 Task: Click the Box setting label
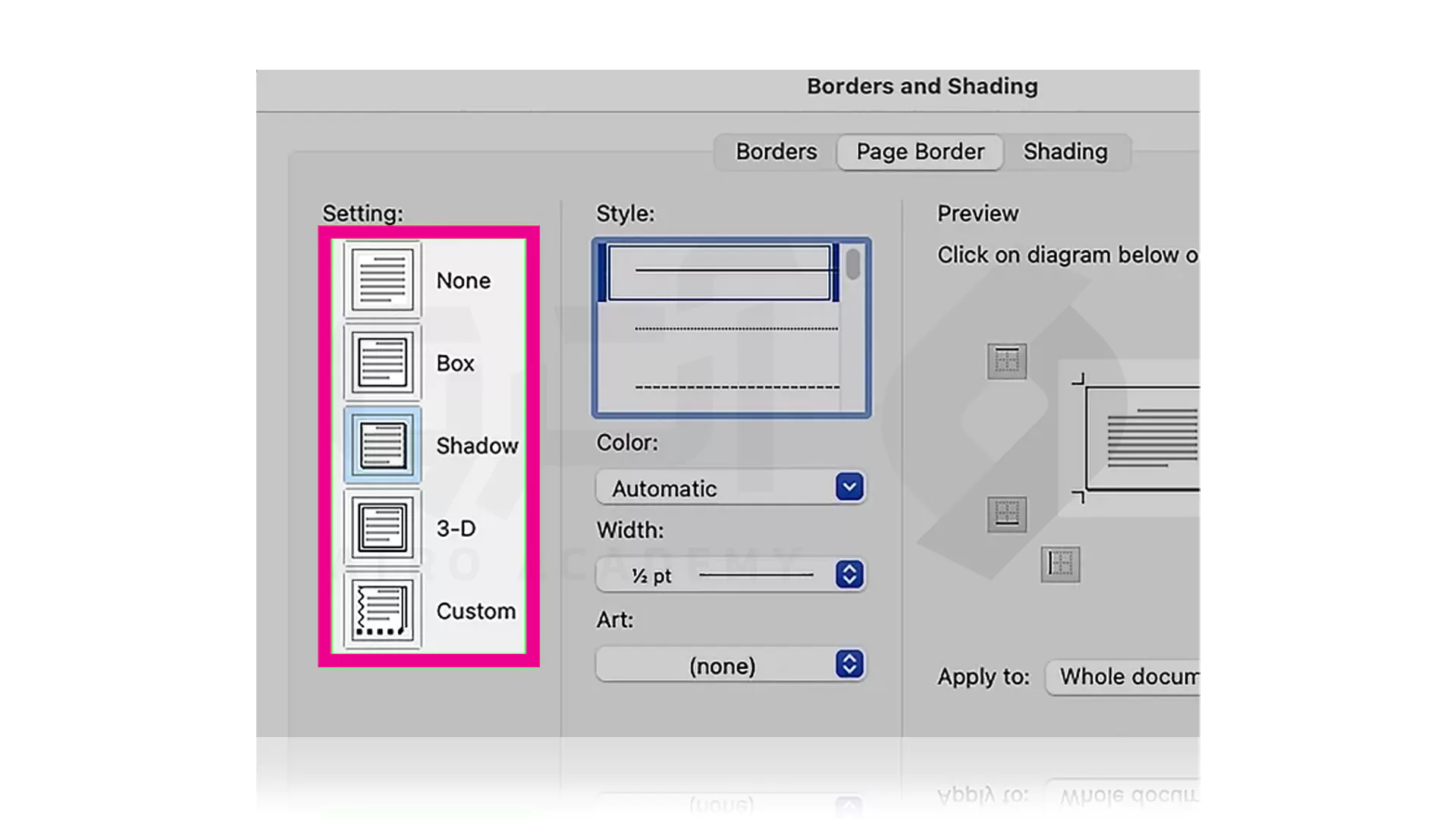(455, 363)
